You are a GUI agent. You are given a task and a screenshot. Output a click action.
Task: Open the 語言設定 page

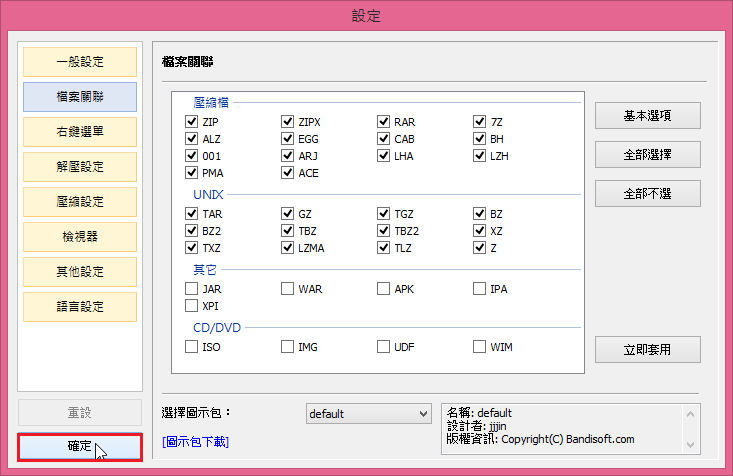[80, 307]
